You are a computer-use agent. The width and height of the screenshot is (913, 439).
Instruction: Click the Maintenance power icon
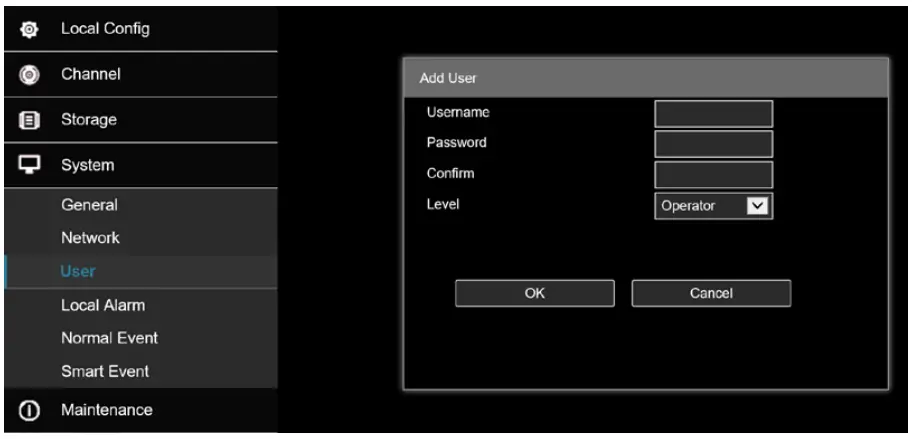pyautogui.click(x=29, y=410)
